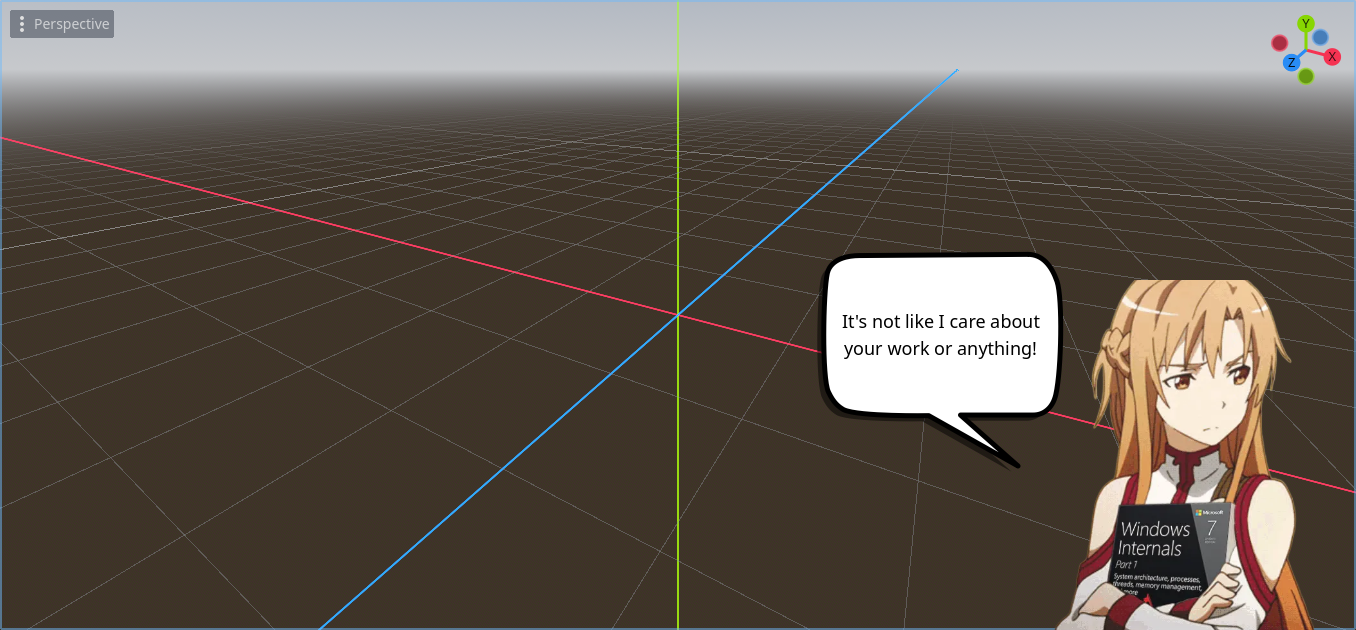Select the unlabeled muted blue negative-Z gizmo dot

click(1320, 37)
